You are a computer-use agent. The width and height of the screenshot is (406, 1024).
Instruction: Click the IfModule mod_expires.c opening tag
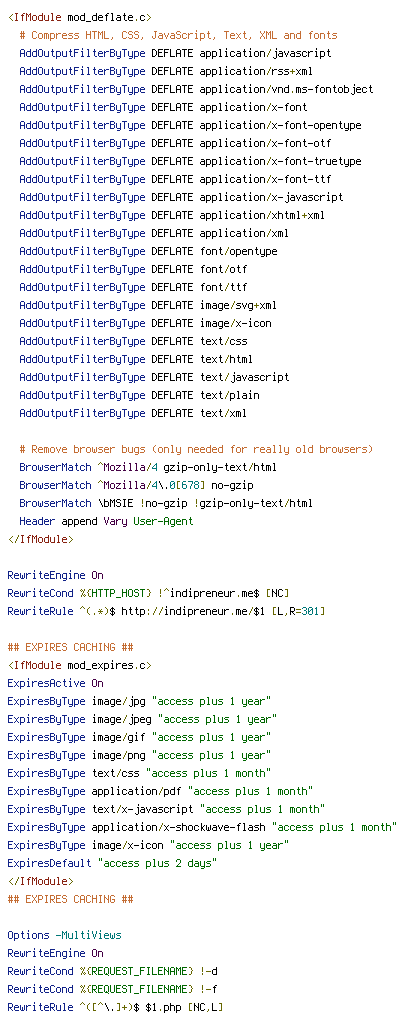[x=79, y=665]
